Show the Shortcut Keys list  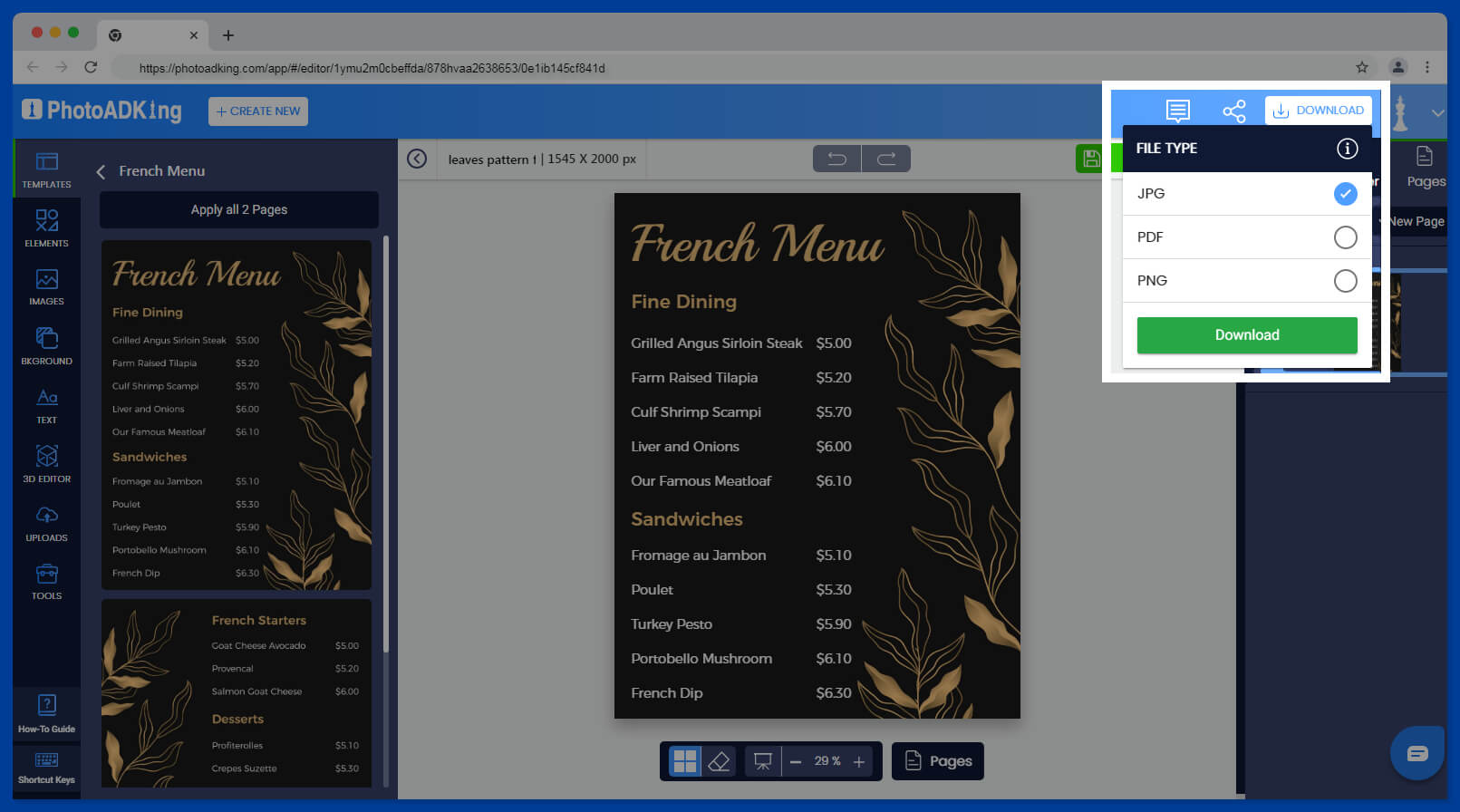[x=46, y=768]
